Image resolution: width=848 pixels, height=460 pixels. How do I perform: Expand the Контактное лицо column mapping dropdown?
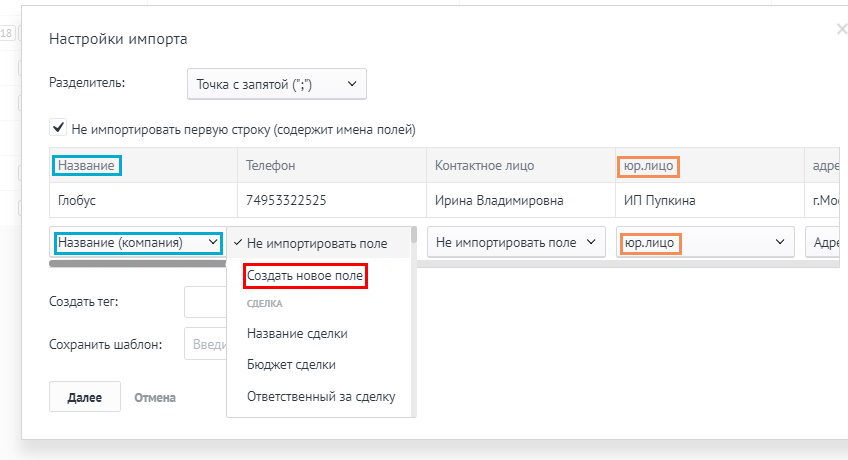click(516, 242)
